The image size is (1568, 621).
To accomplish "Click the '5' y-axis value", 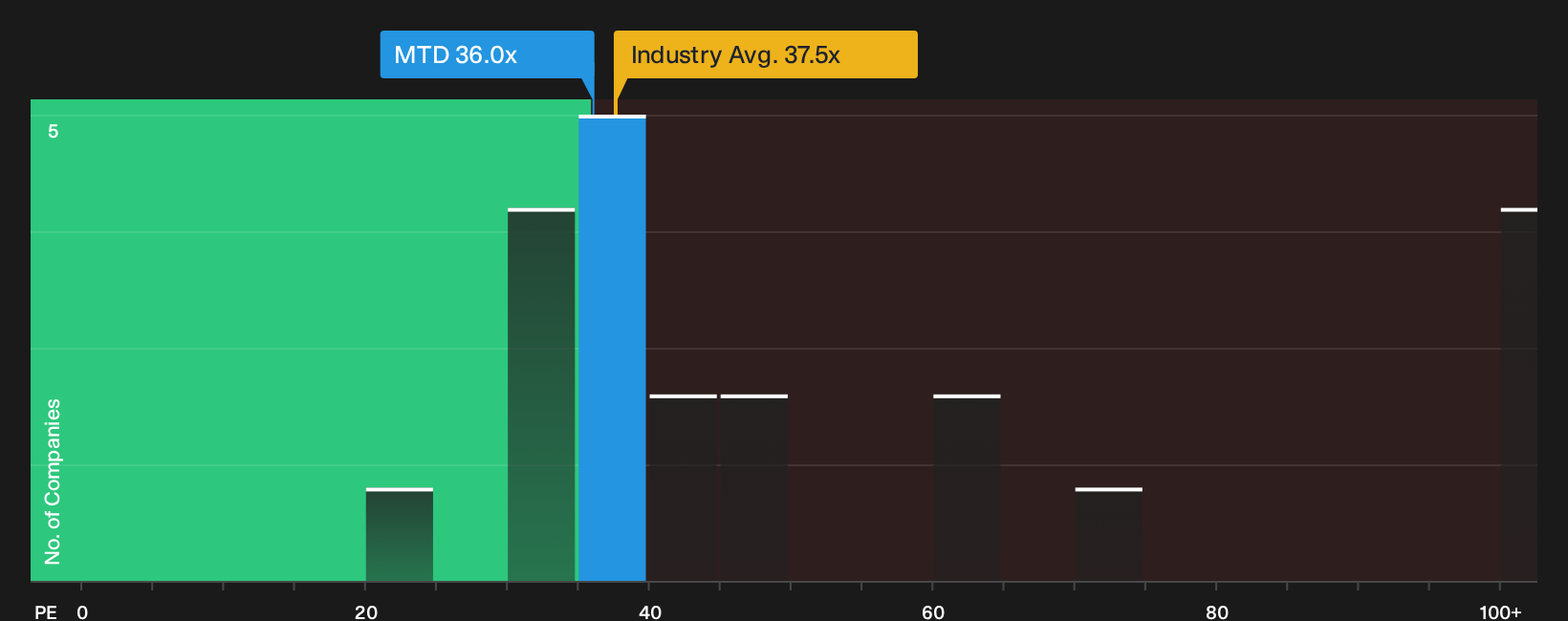I will click(x=54, y=131).
